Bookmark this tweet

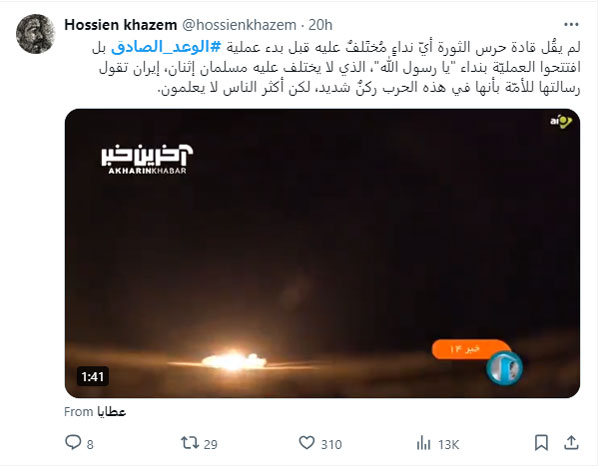(x=541, y=443)
